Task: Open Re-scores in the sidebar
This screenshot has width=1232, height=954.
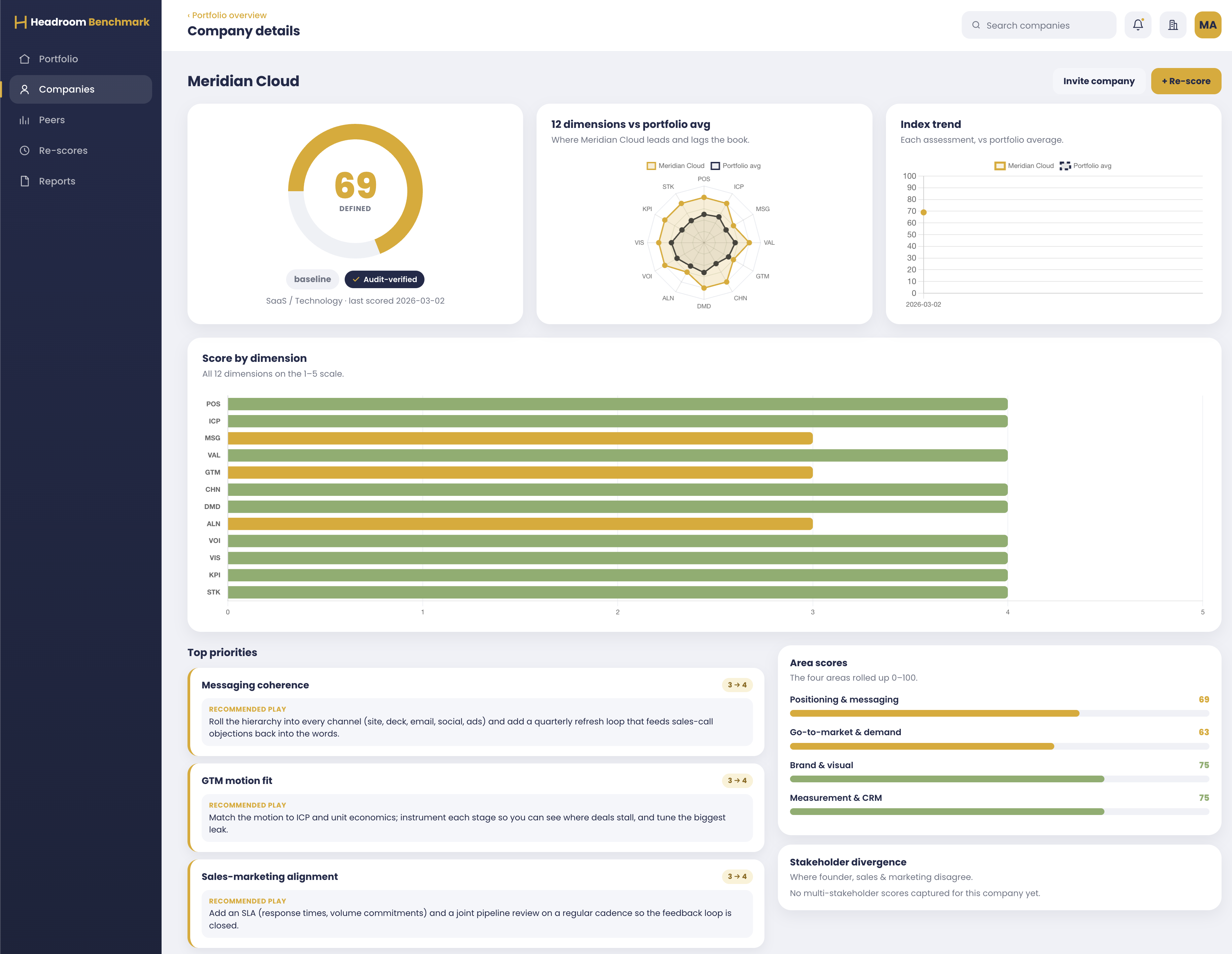Action: pos(81,150)
